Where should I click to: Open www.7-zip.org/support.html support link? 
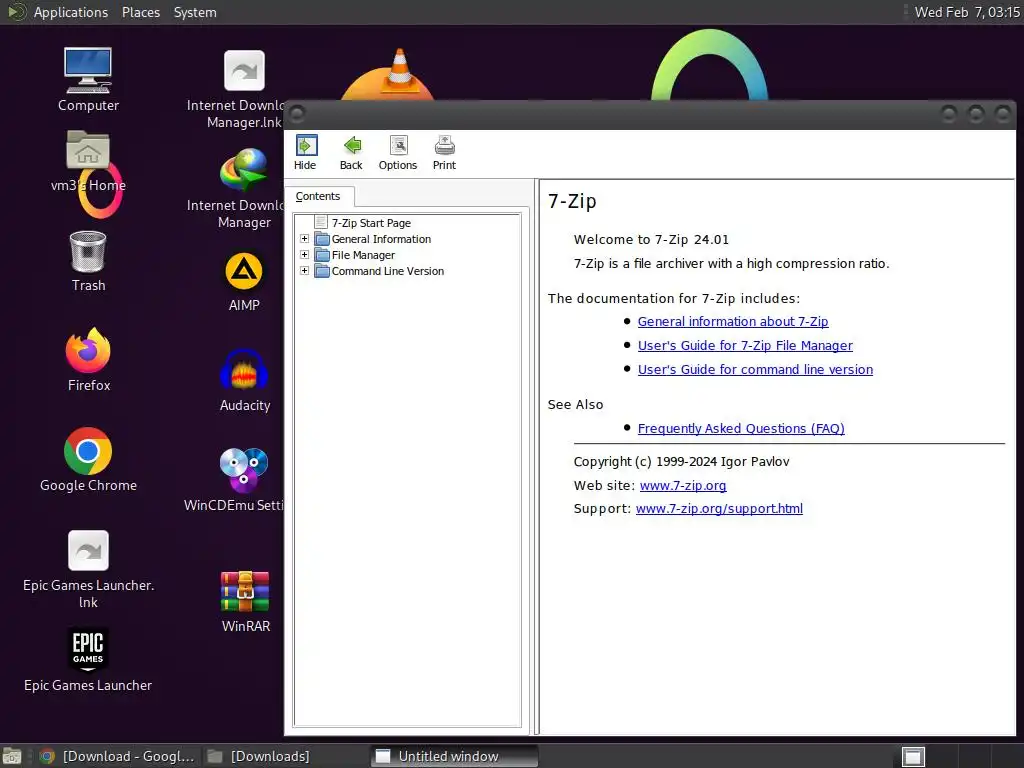(x=719, y=509)
